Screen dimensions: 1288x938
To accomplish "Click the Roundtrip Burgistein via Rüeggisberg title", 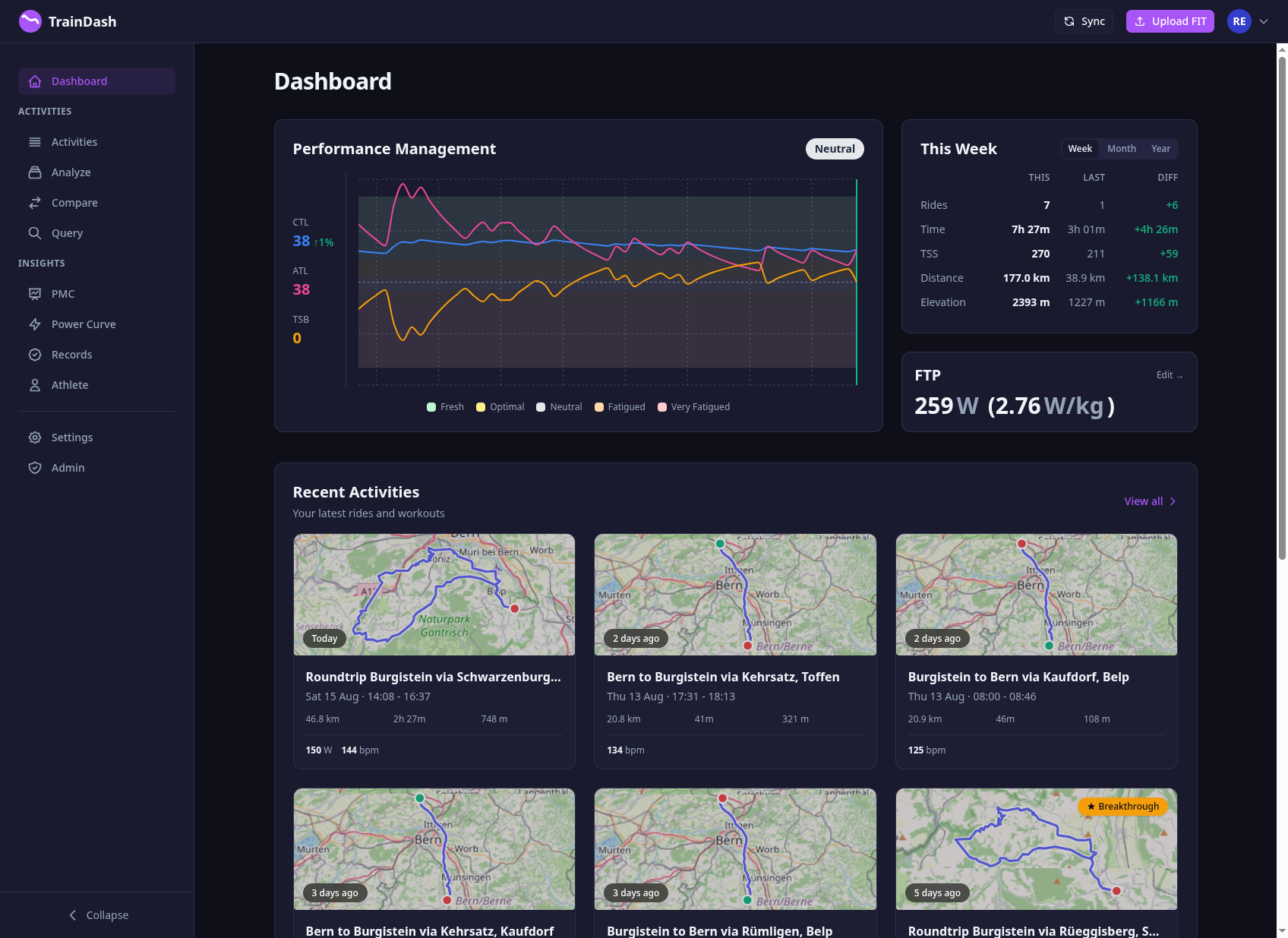I will click(x=1034, y=931).
